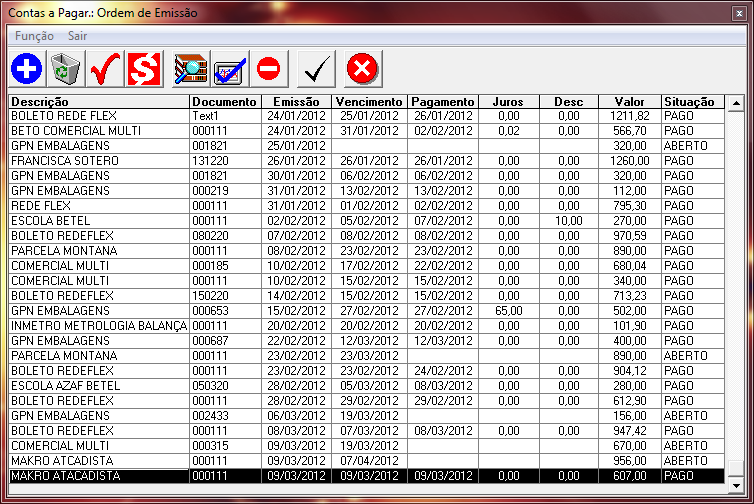This screenshot has height=504, width=754.
Task: Click the Desc cell 10,00
Action: [568, 221]
